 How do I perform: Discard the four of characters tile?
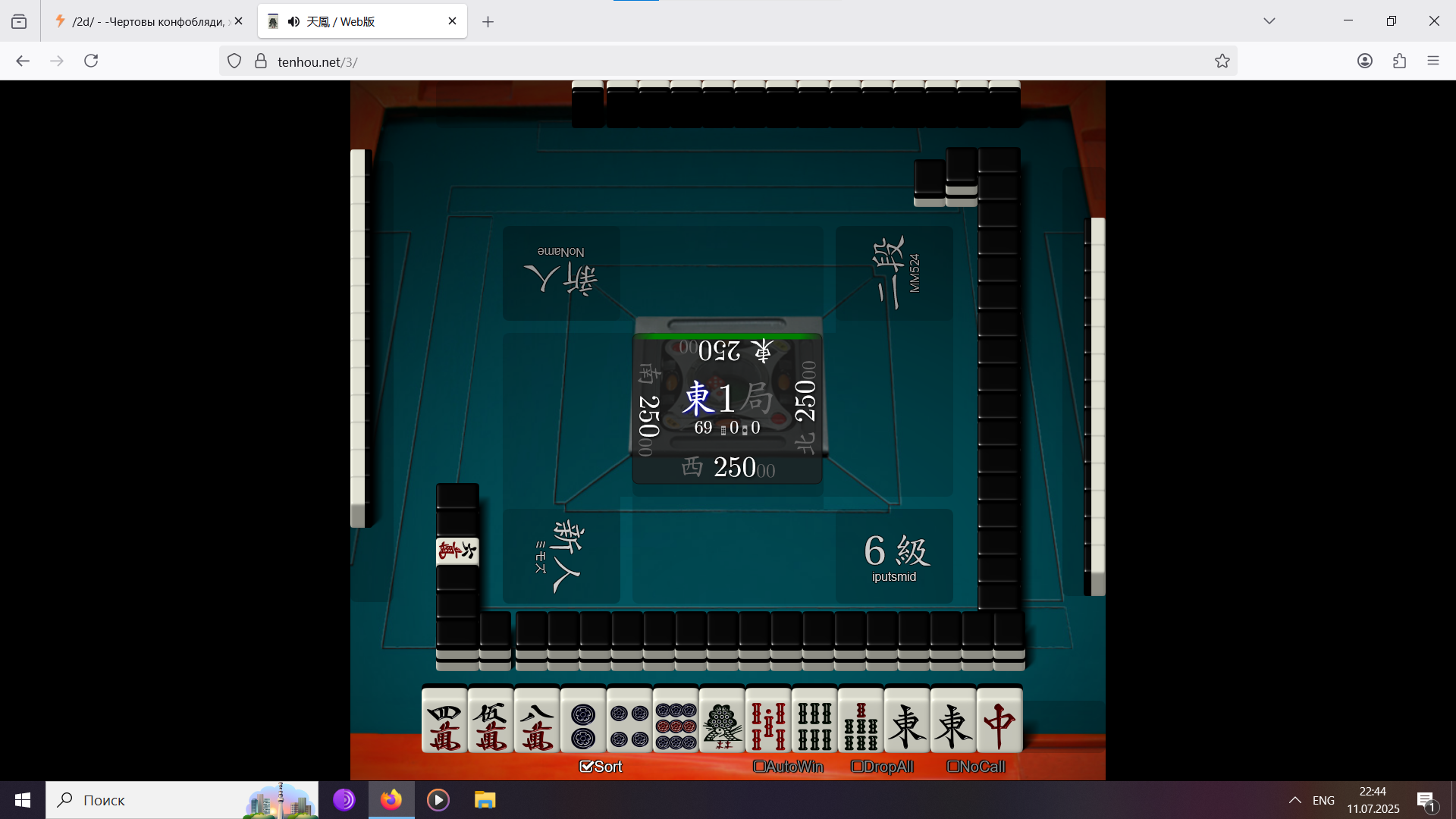pyautogui.click(x=444, y=720)
